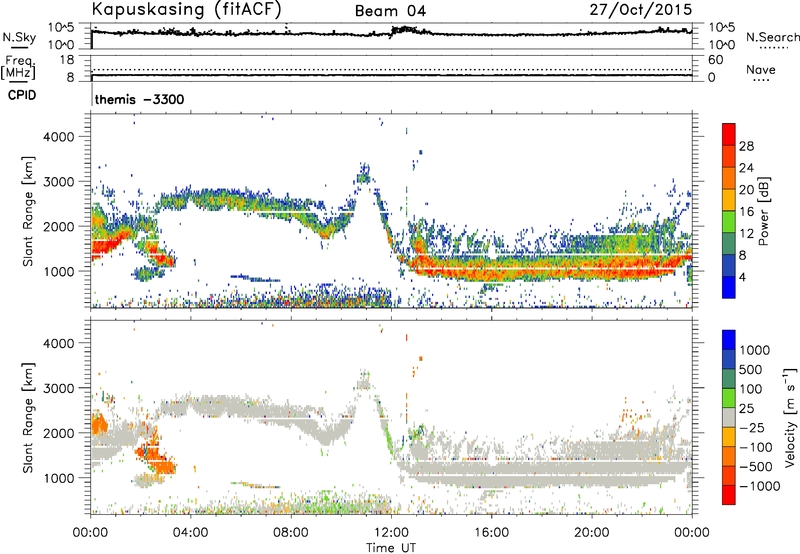Click the 500 label on Velocity colorbar
This screenshot has width=800, height=554.
750,370
